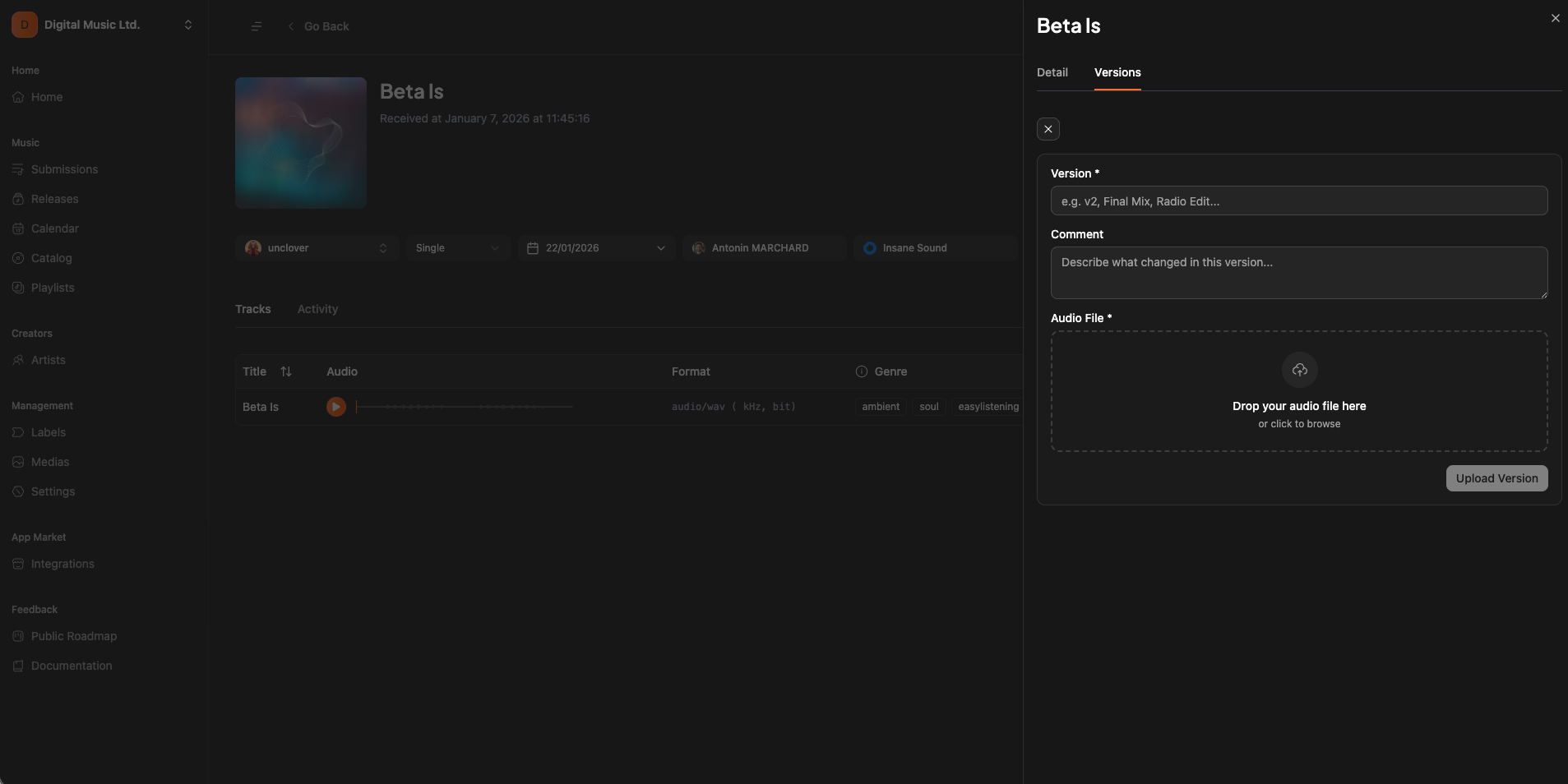This screenshot has width=1568, height=784.
Task: Click Antonin MARCHARD avatar icon
Action: 699,248
